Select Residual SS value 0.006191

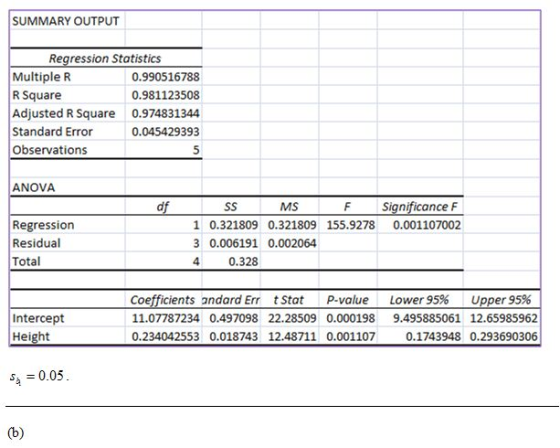234,243
